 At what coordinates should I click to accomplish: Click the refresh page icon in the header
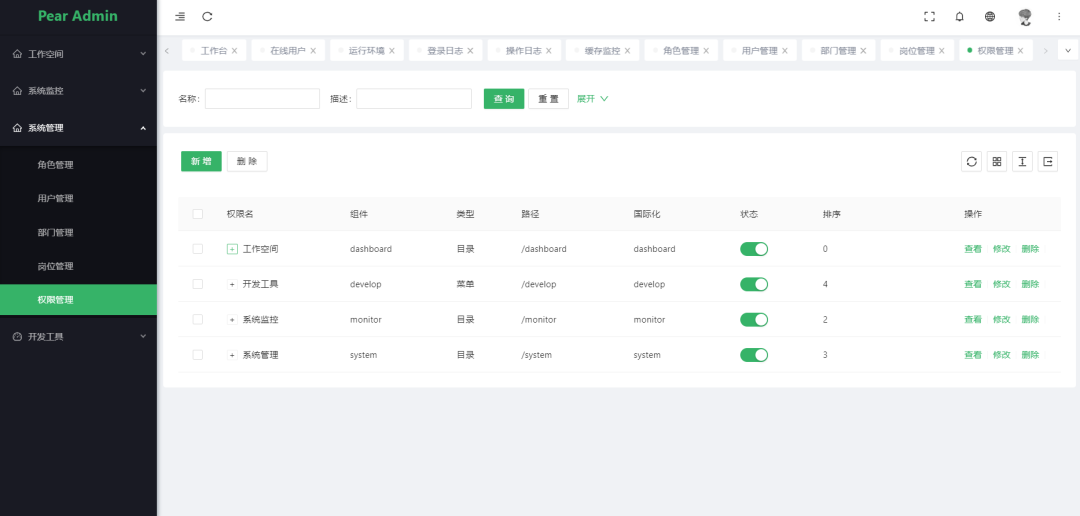[207, 17]
